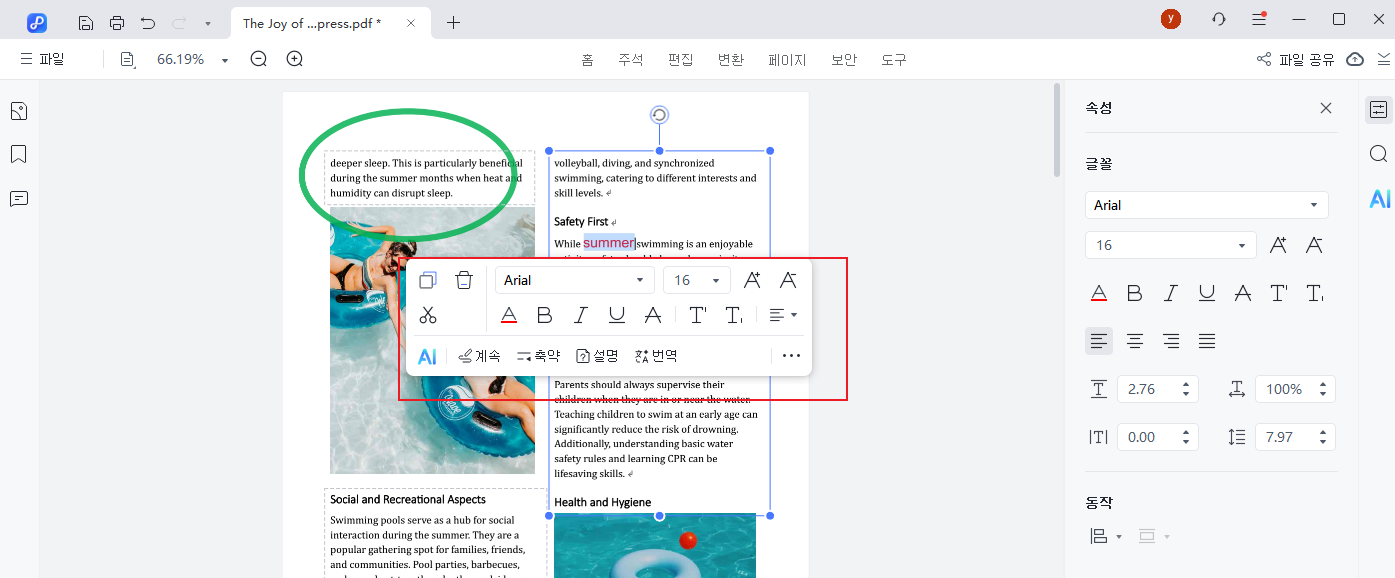Expand the Arial font dropdown in properties panel
Viewport: 1395px width, 578px height.
click(x=1314, y=205)
